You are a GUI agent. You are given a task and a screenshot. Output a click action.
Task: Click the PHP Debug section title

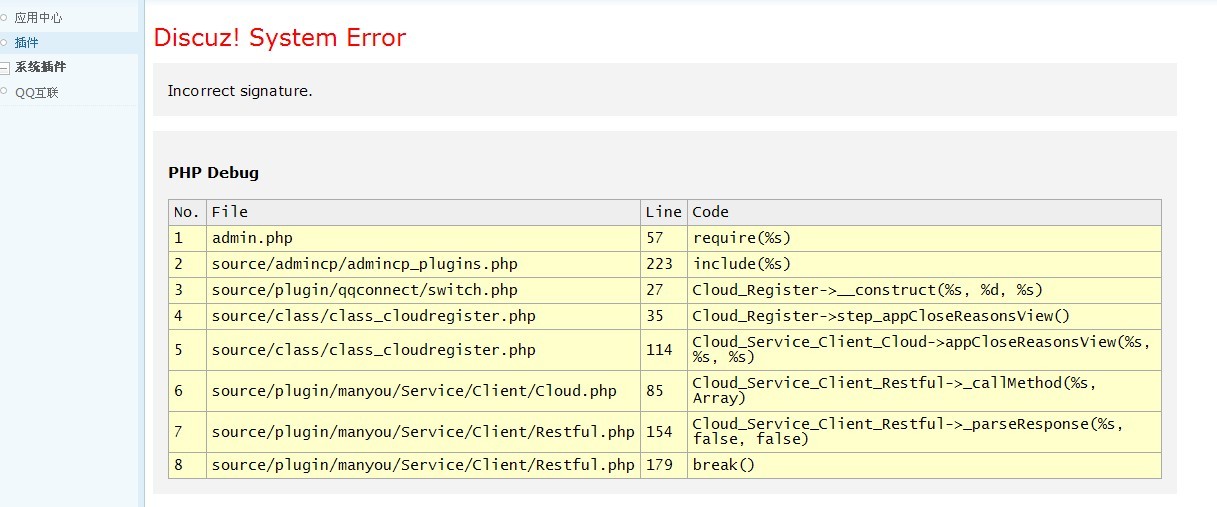click(x=213, y=173)
